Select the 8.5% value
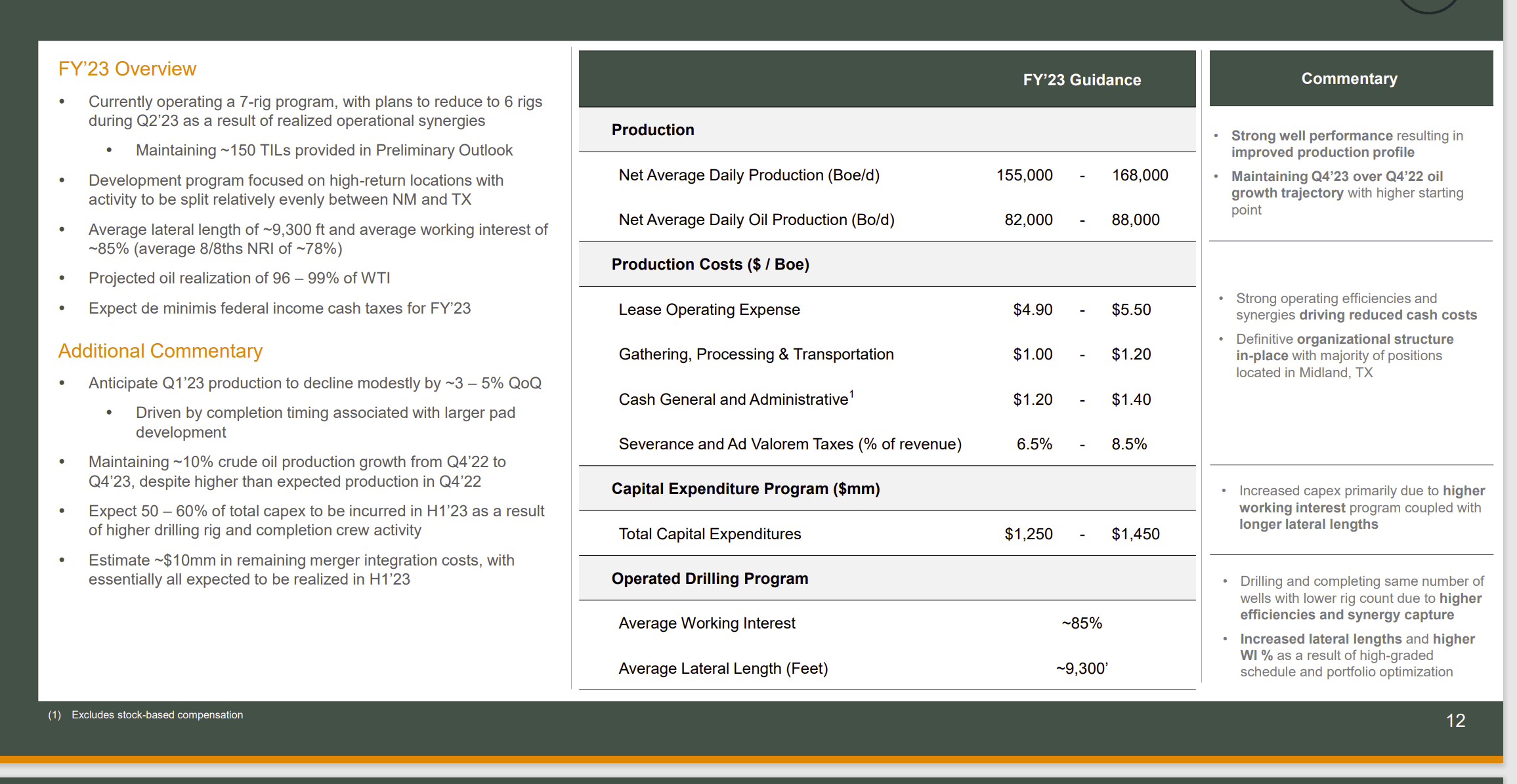 point(1129,444)
